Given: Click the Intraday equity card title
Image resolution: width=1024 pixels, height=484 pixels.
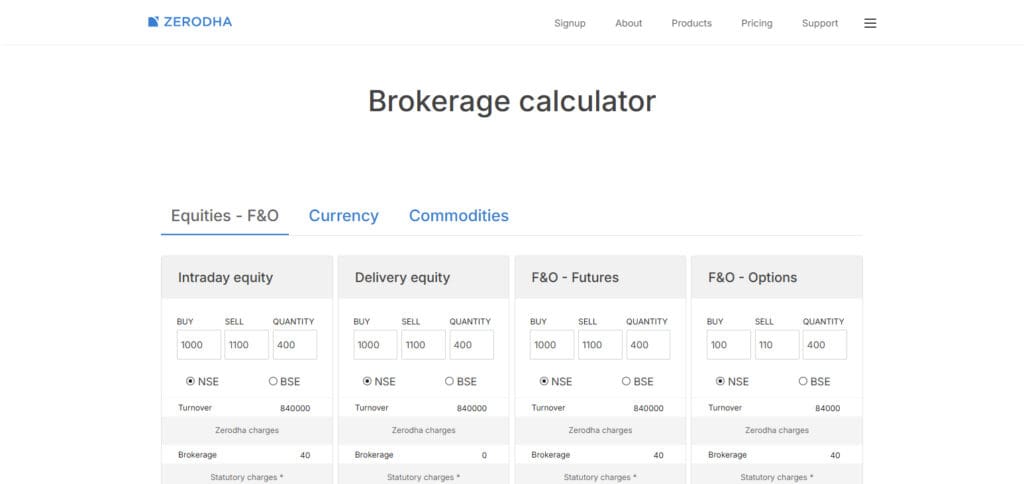Looking at the screenshot, I should [x=225, y=278].
